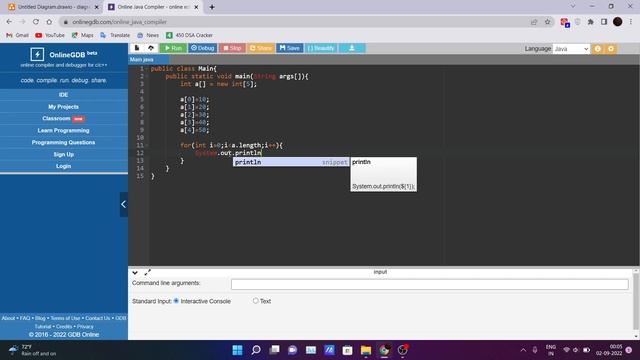Open the Language dropdown showing Java
640x360 pixels.
coord(571,49)
